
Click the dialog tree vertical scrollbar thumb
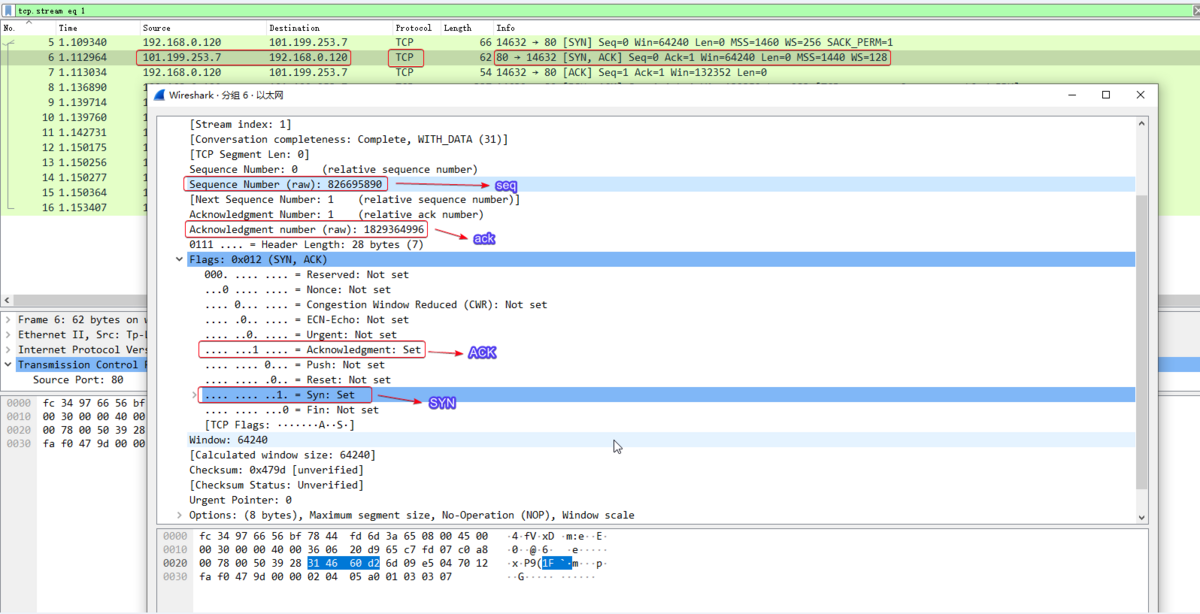point(1142,342)
